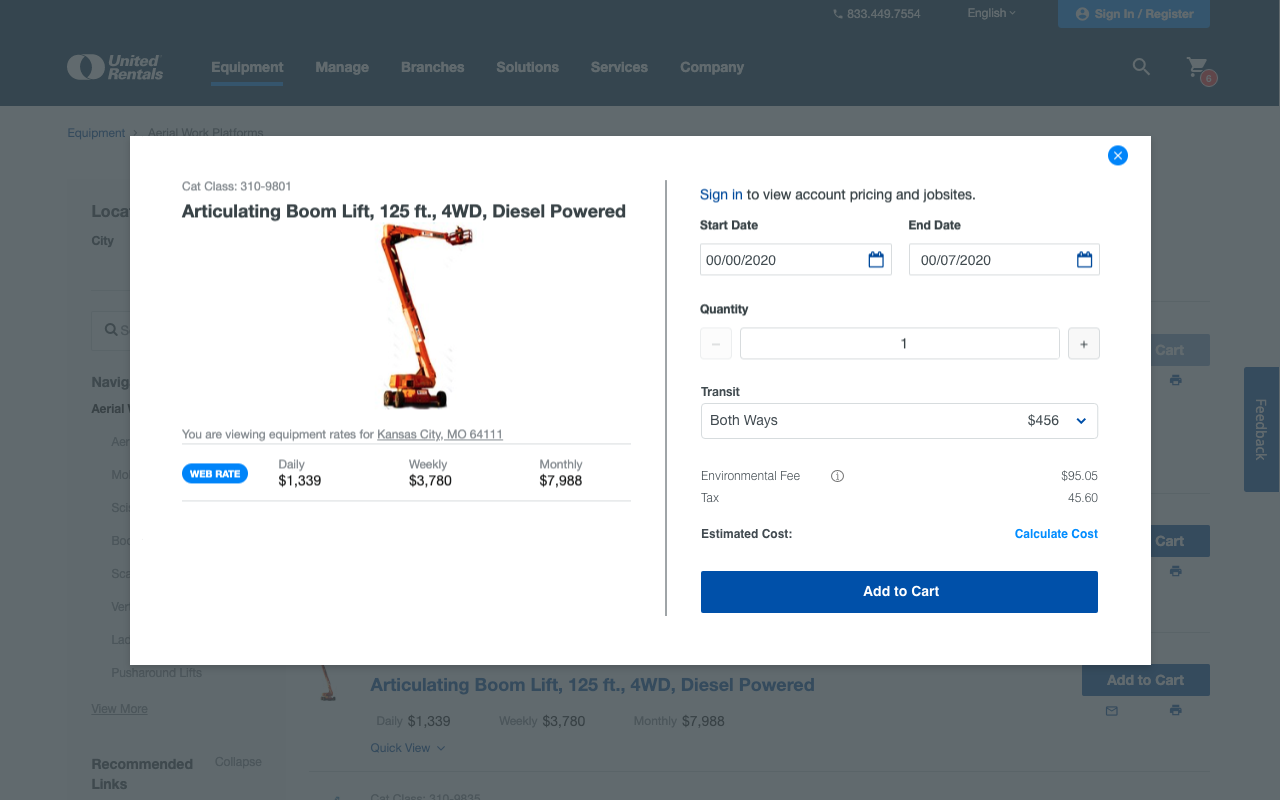Open the Solutions menu
This screenshot has width=1280, height=800.
click(528, 67)
